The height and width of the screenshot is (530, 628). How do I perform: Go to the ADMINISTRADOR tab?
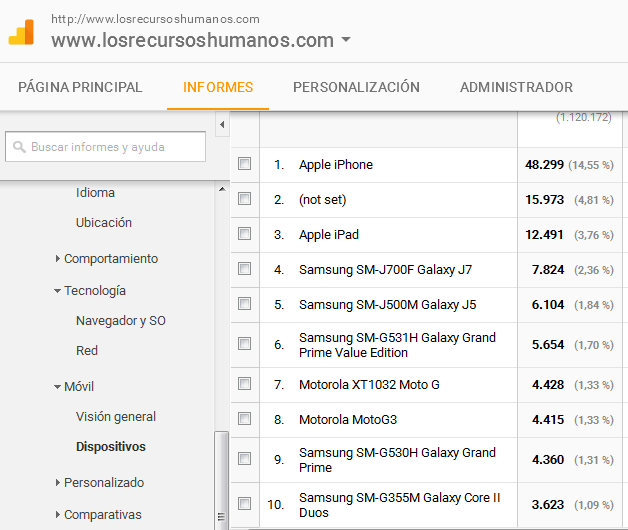coord(516,87)
